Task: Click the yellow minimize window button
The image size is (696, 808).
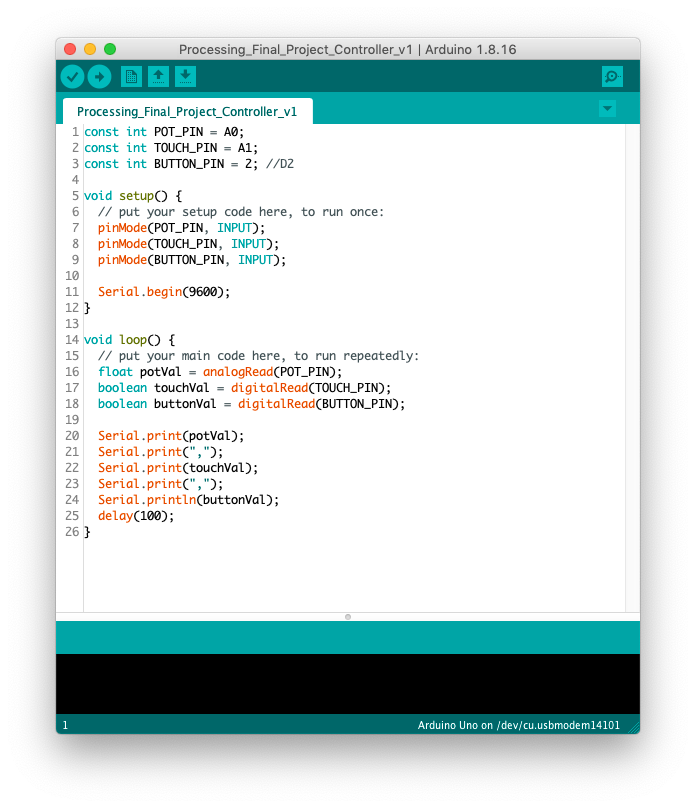Action: [90, 49]
